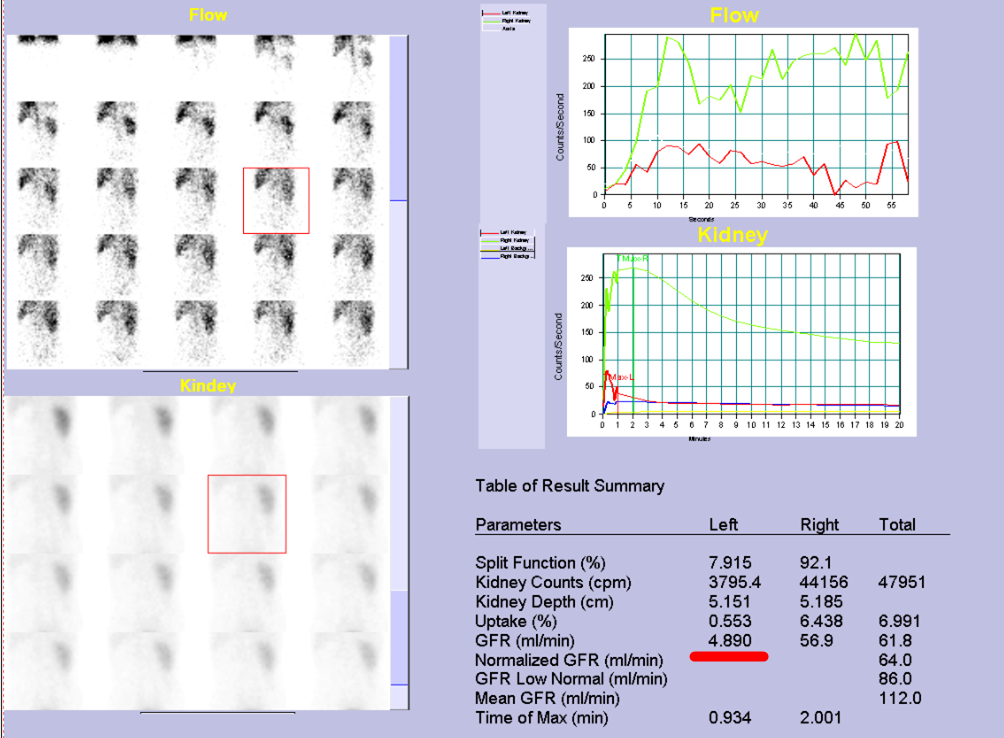Click the red underline beneath left GFR

pos(729,657)
